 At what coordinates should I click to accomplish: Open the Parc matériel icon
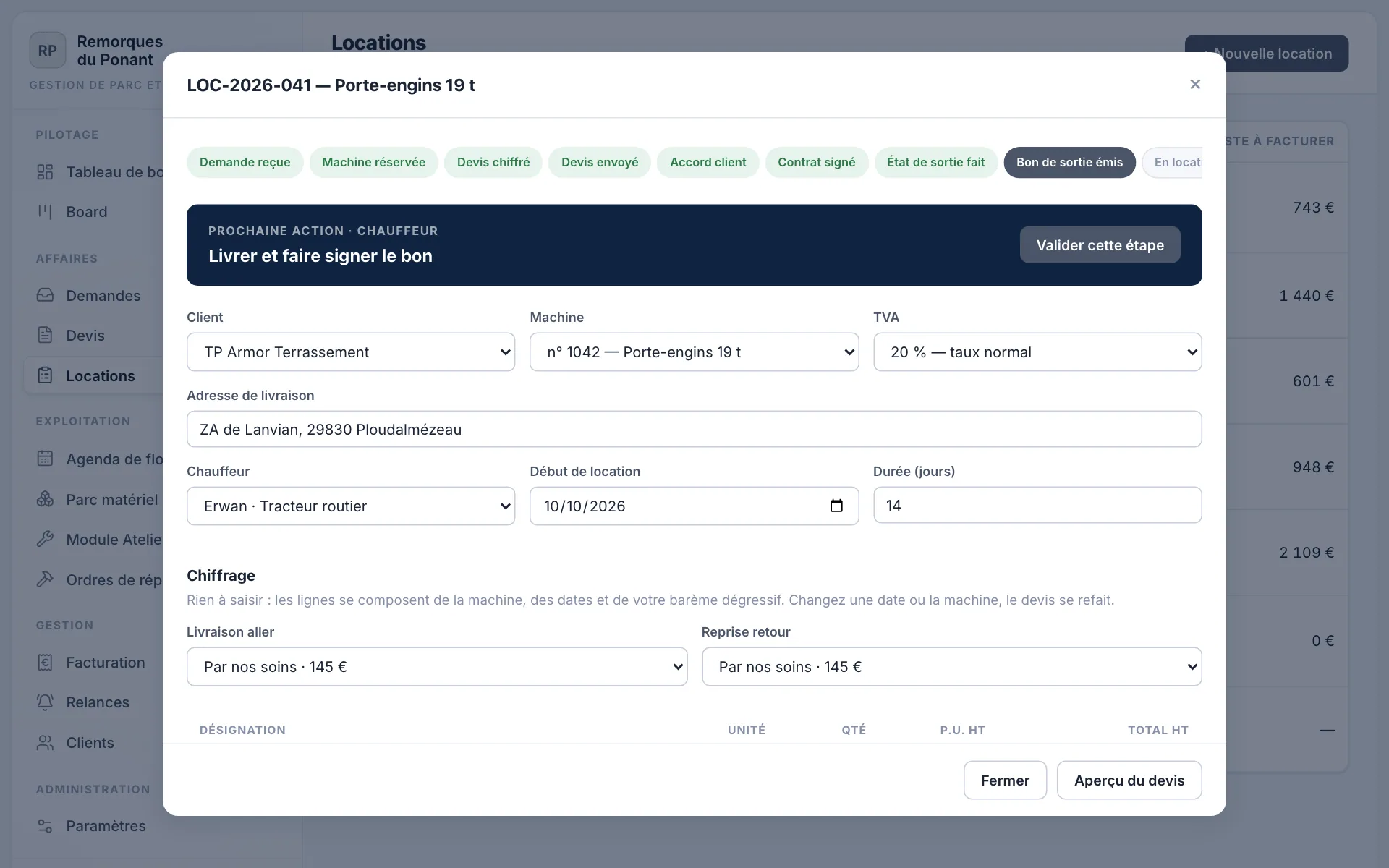45,499
